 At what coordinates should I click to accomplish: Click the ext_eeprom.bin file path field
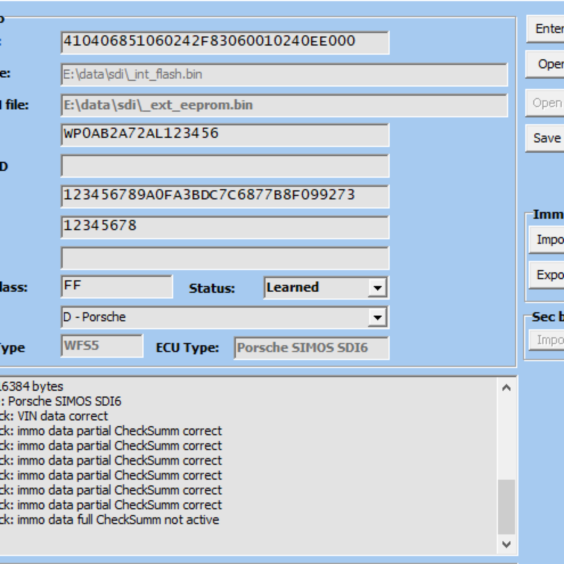285,105
